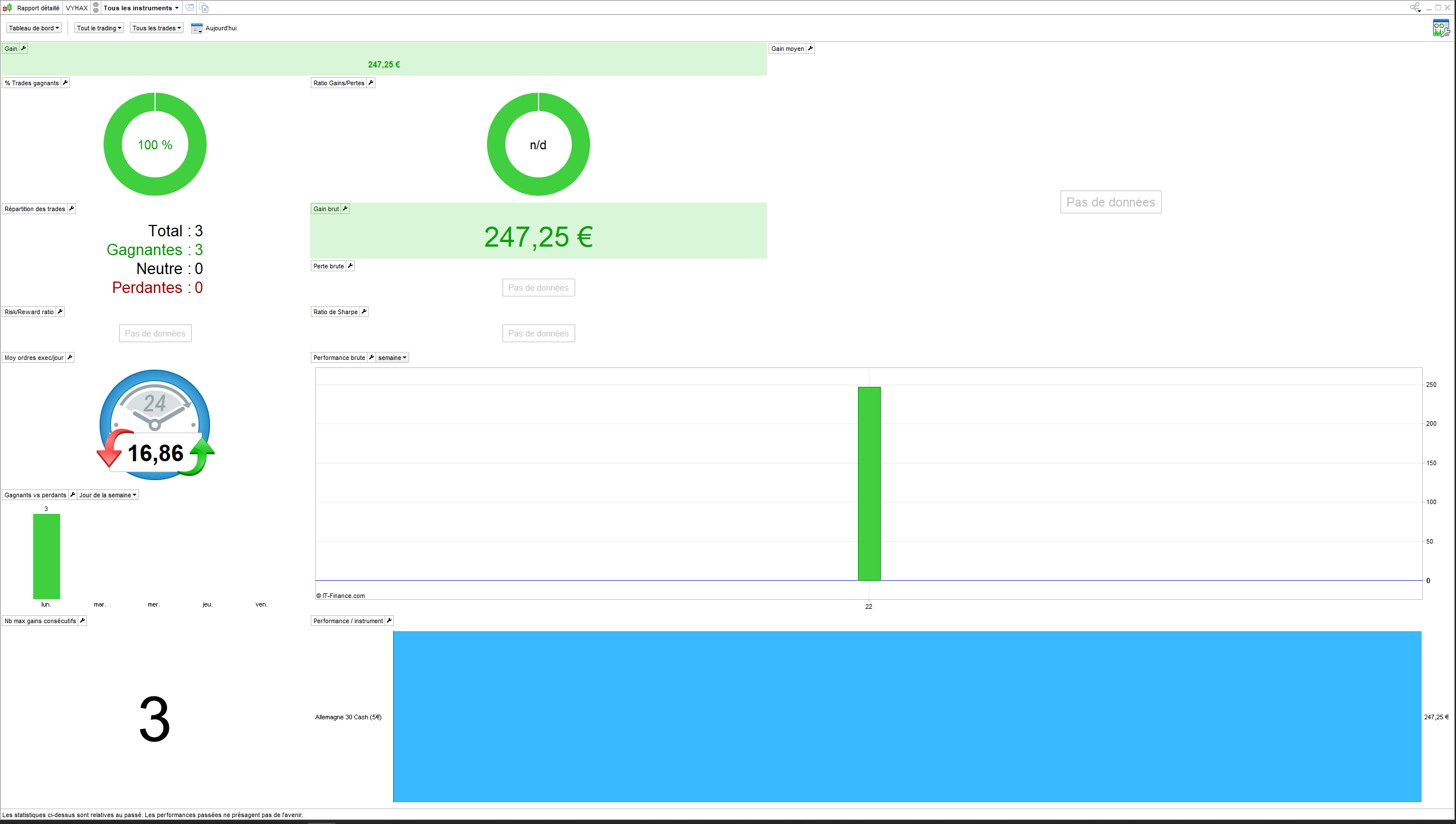The image size is (1456, 824).
Task: Click the blue Allemagne 30 Cash performance bar
Action: [907, 716]
